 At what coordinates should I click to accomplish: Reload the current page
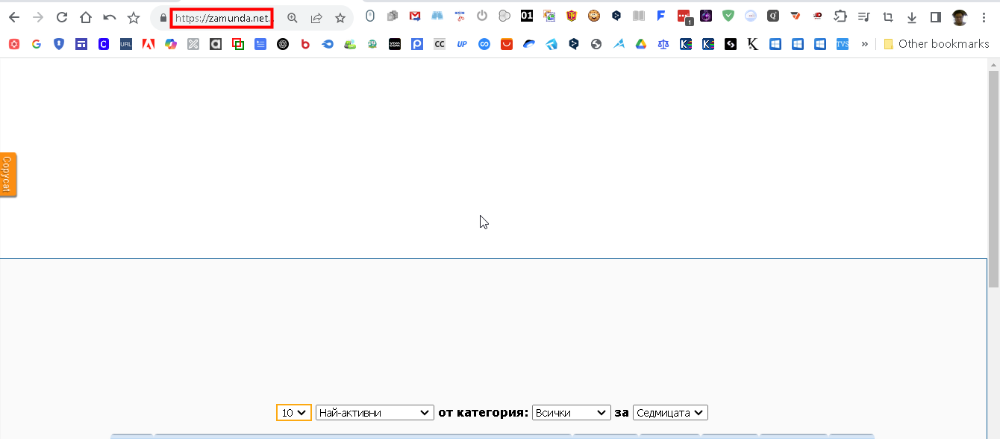[x=62, y=18]
